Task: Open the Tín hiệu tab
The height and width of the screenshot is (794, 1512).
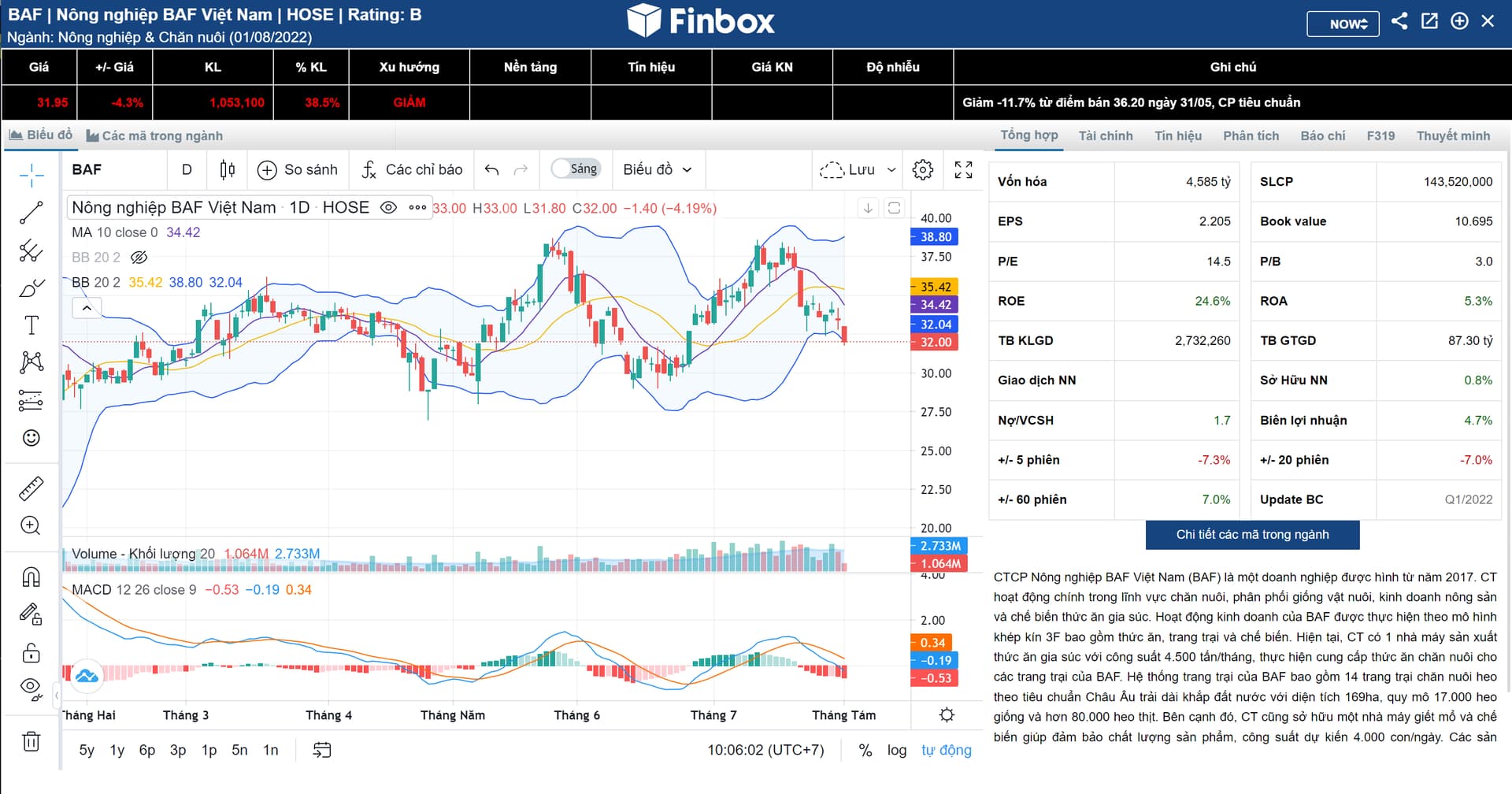Action: tap(1178, 135)
